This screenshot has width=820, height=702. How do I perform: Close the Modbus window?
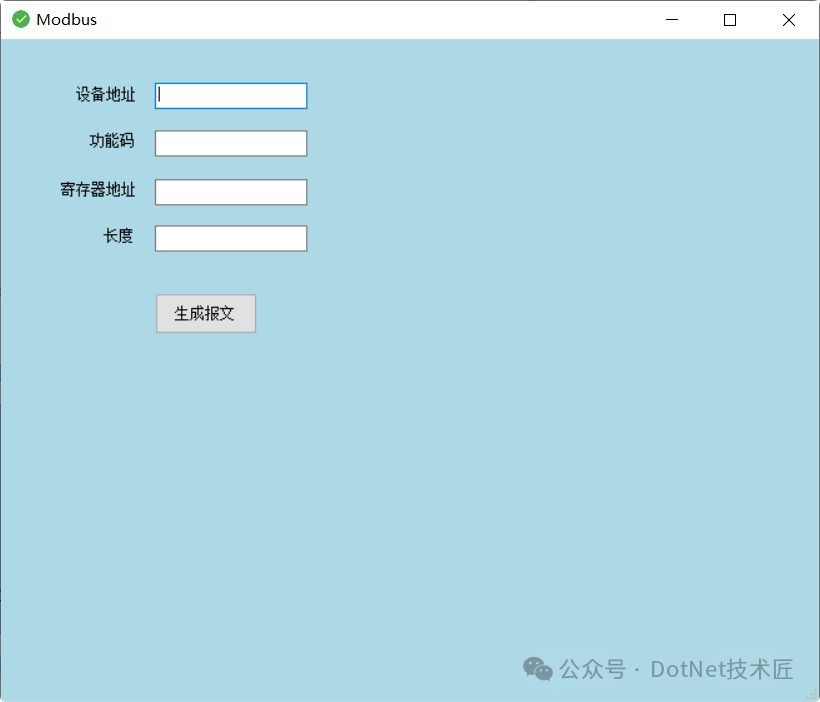pos(788,20)
